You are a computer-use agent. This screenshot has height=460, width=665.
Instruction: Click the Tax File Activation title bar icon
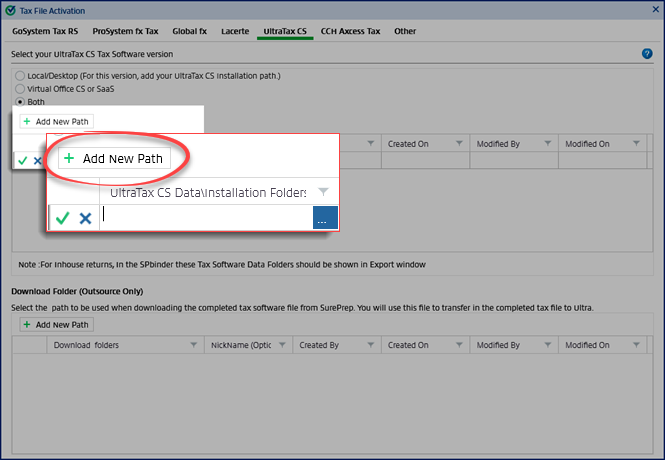[x=9, y=9]
